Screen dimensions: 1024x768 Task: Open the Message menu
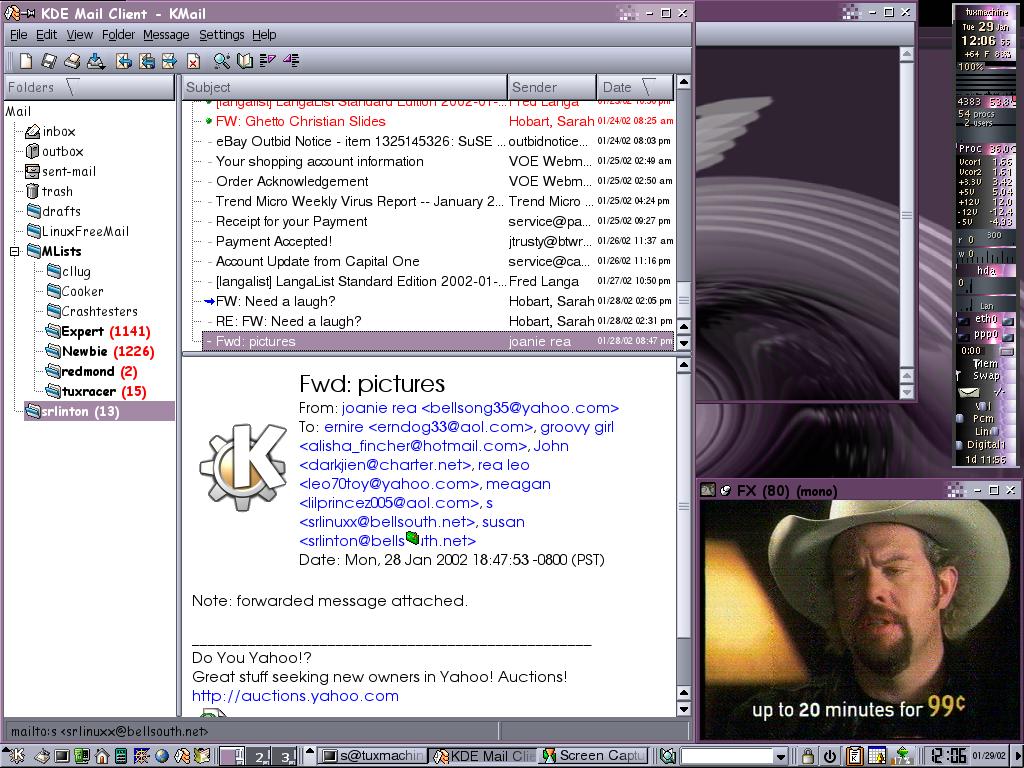click(x=166, y=35)
